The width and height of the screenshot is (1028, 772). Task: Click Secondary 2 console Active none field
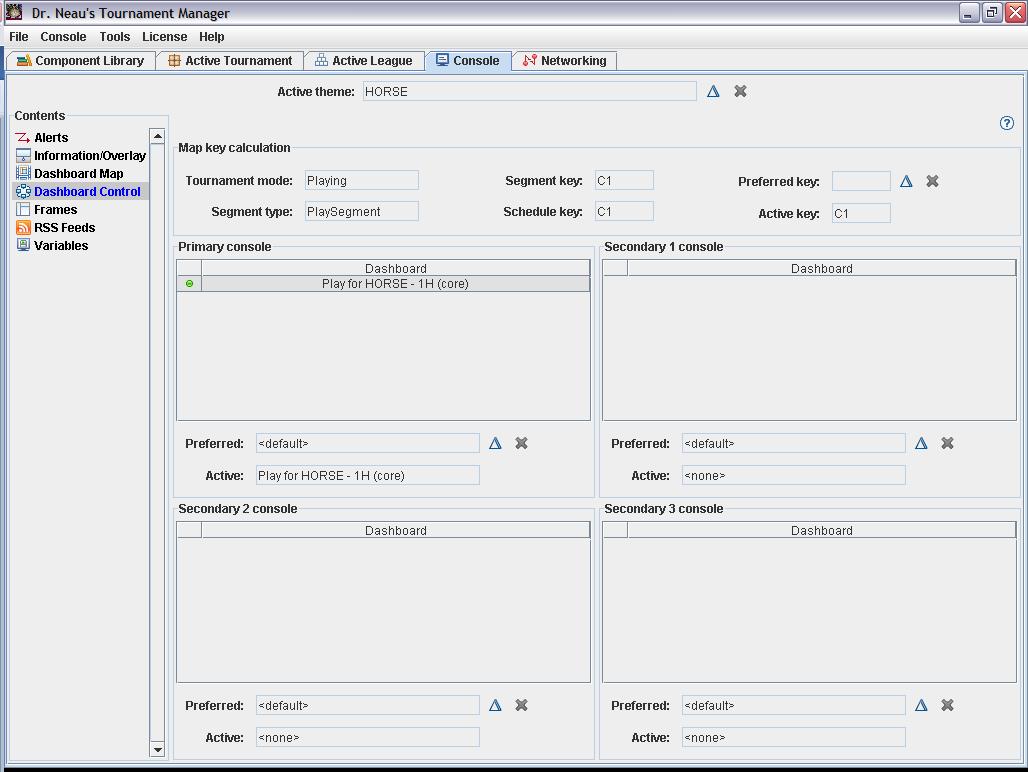[368, 737]
